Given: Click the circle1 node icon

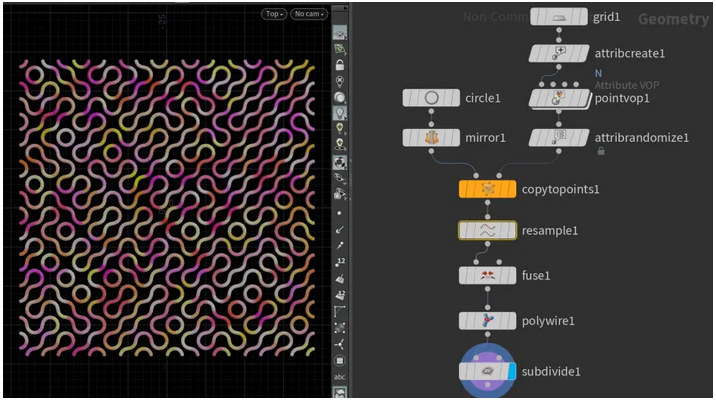Looking at the screenshot, I should pos(431,98).
